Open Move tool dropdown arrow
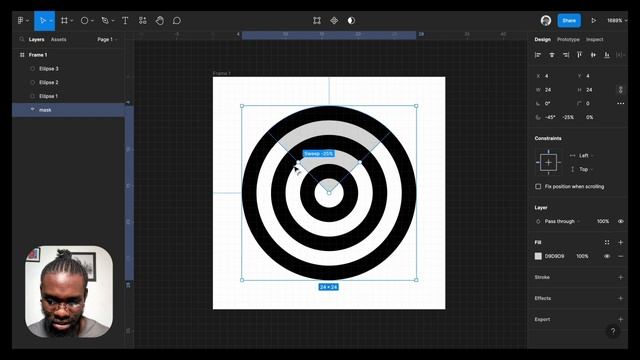This screenshot has height=360, width=640. point(51,21)
